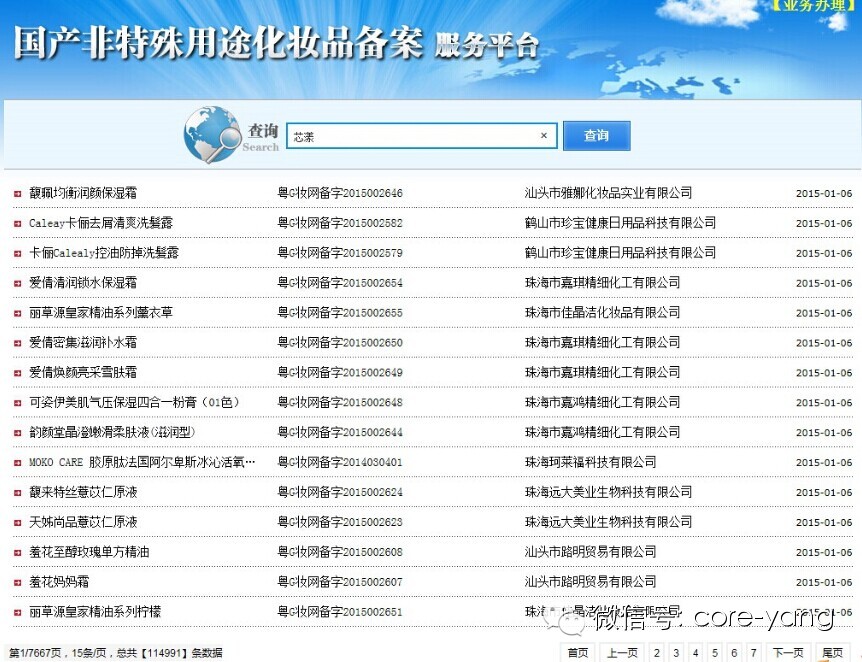The width and height of the screenshot is (862, 662).
Task: Go to page 2 of results
Action: 656,653
